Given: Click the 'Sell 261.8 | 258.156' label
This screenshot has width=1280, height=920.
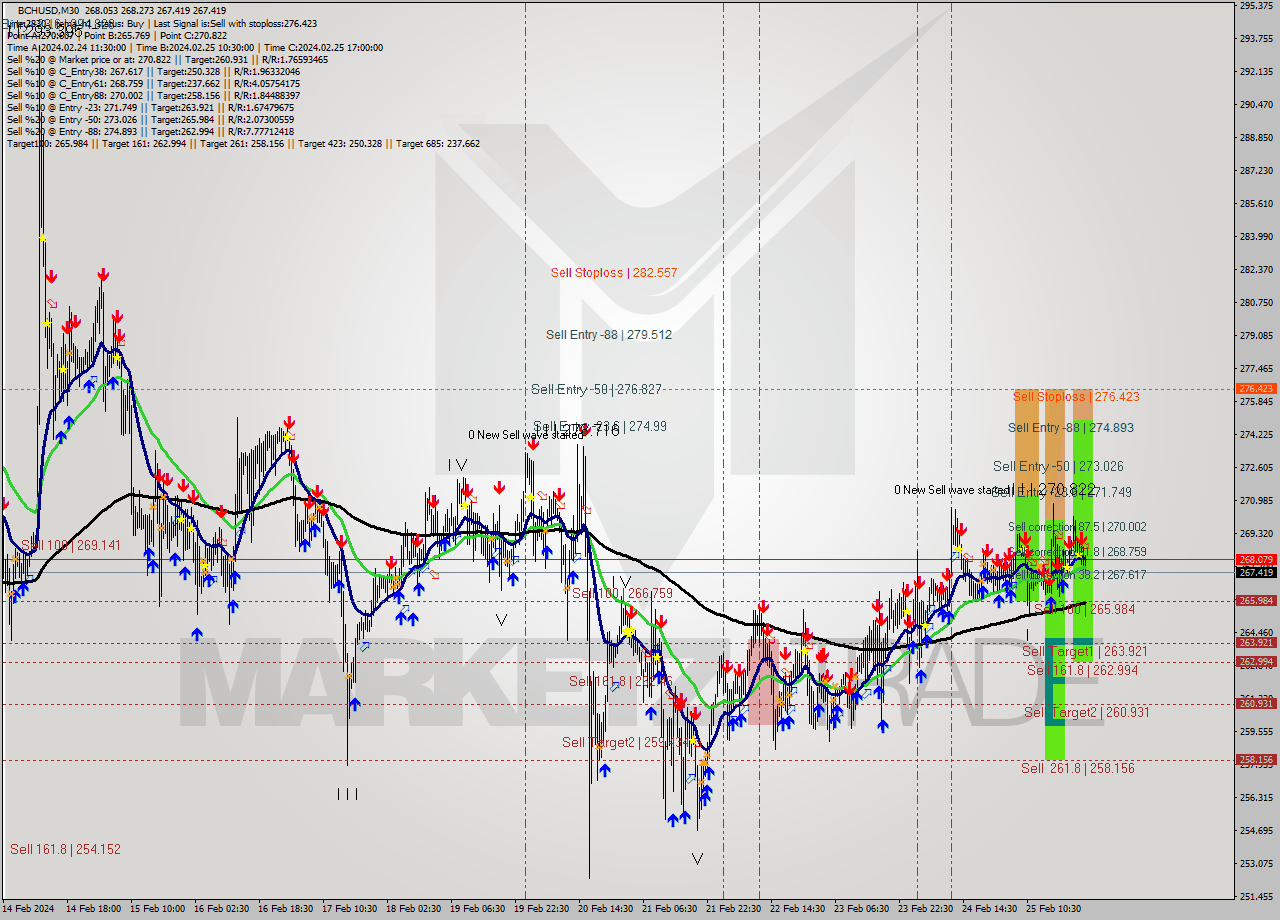Looking at the screenshot, I should click(x=1078, y=769).
